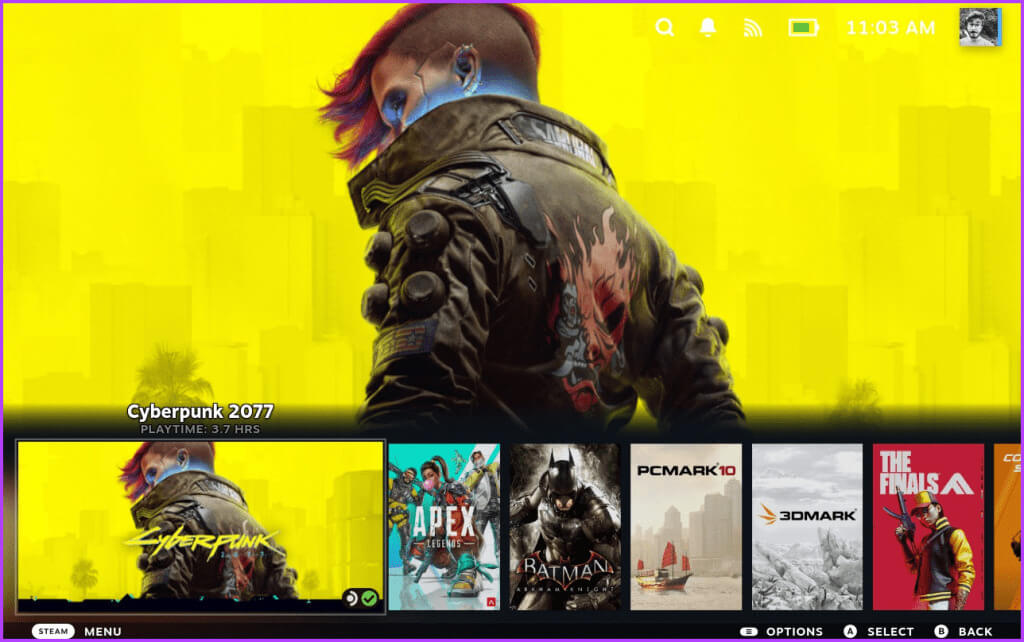Open the 3DMark tile

click(x=807, y=527)
